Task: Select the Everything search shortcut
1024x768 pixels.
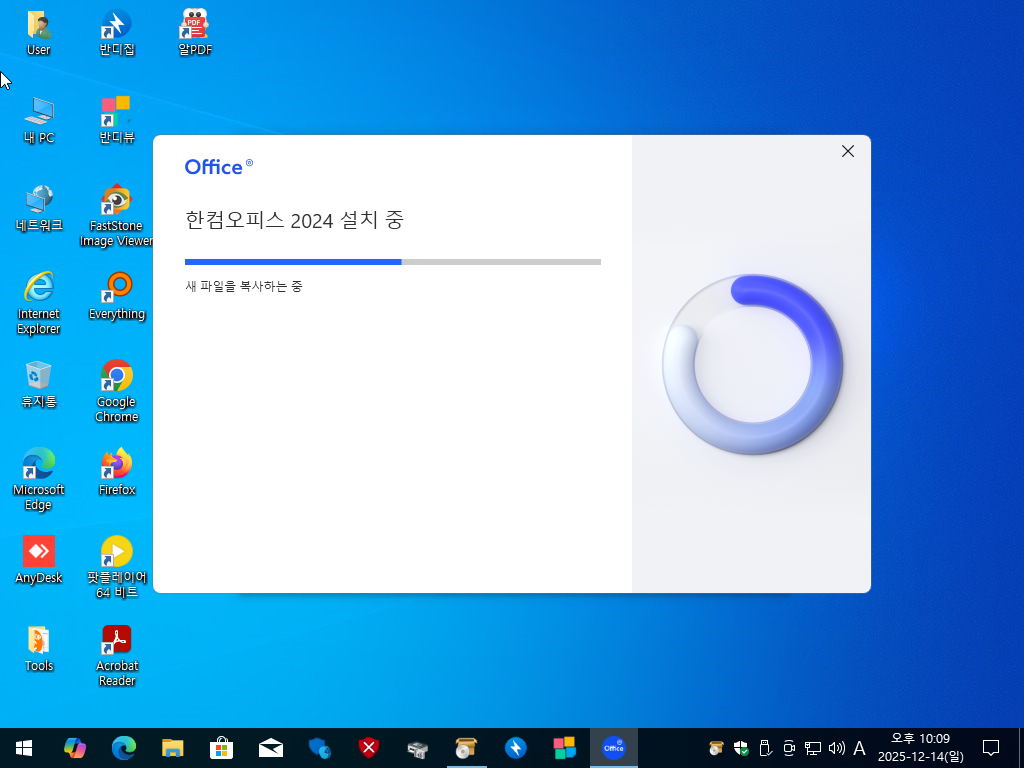Action: coord(117,296)
